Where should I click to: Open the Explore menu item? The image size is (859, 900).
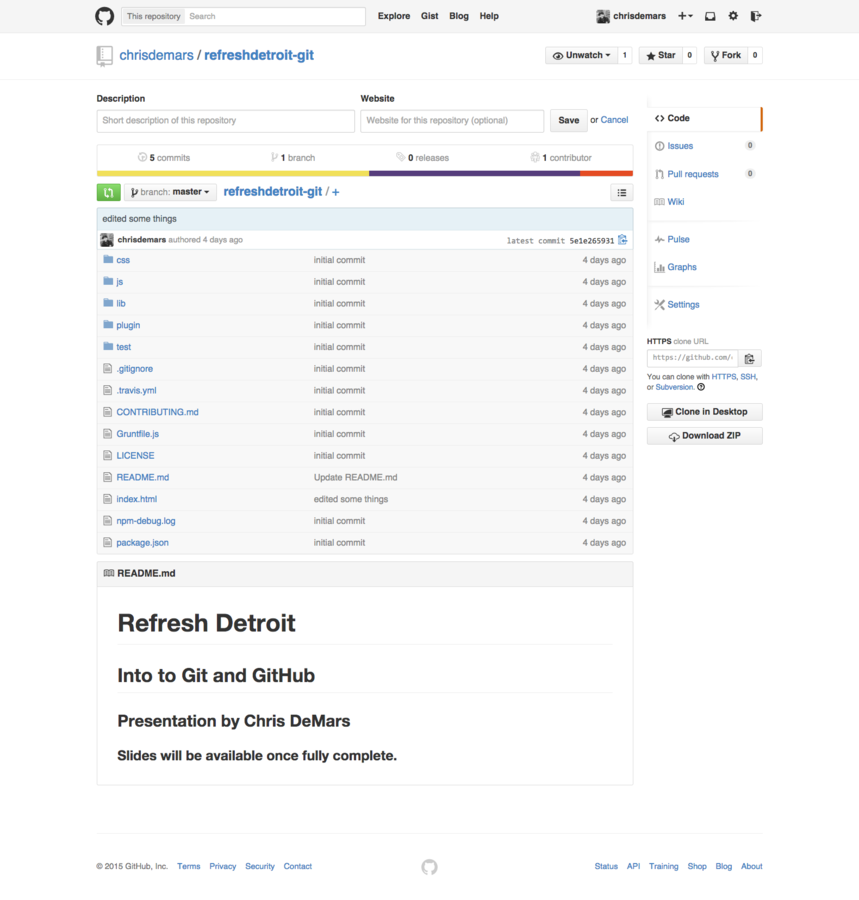(394, 16)
